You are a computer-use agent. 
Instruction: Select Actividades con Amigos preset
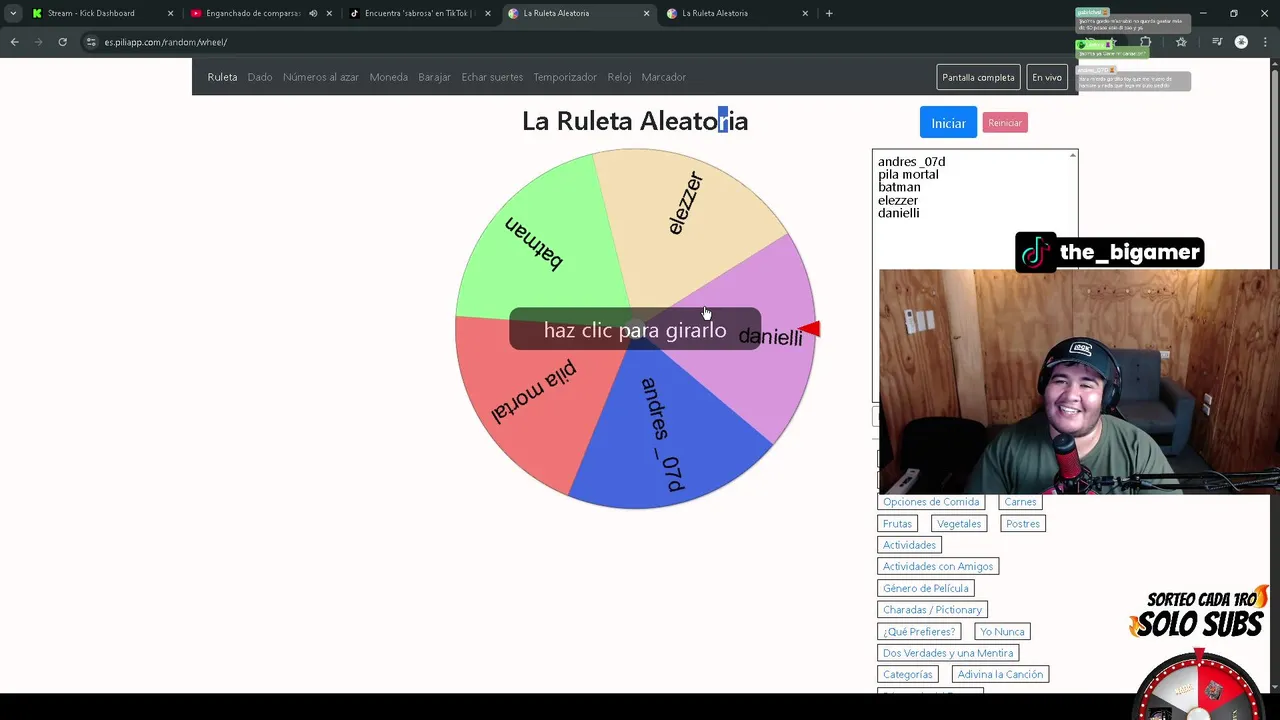tap(938, 566)
